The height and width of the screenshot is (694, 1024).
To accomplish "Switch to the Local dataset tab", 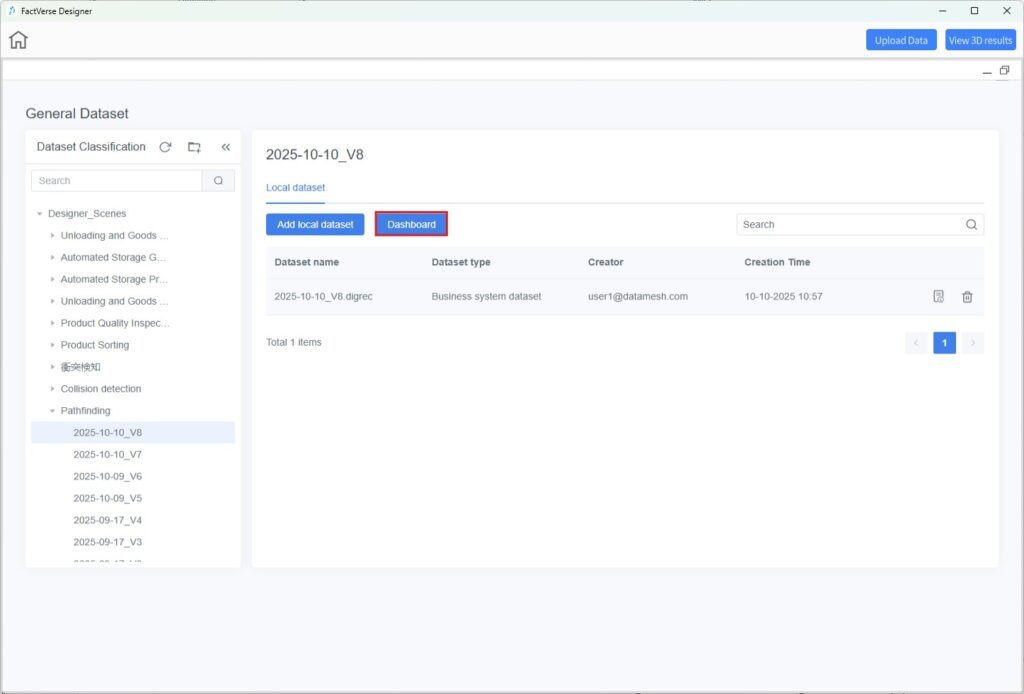I will (x=295, y=188).
